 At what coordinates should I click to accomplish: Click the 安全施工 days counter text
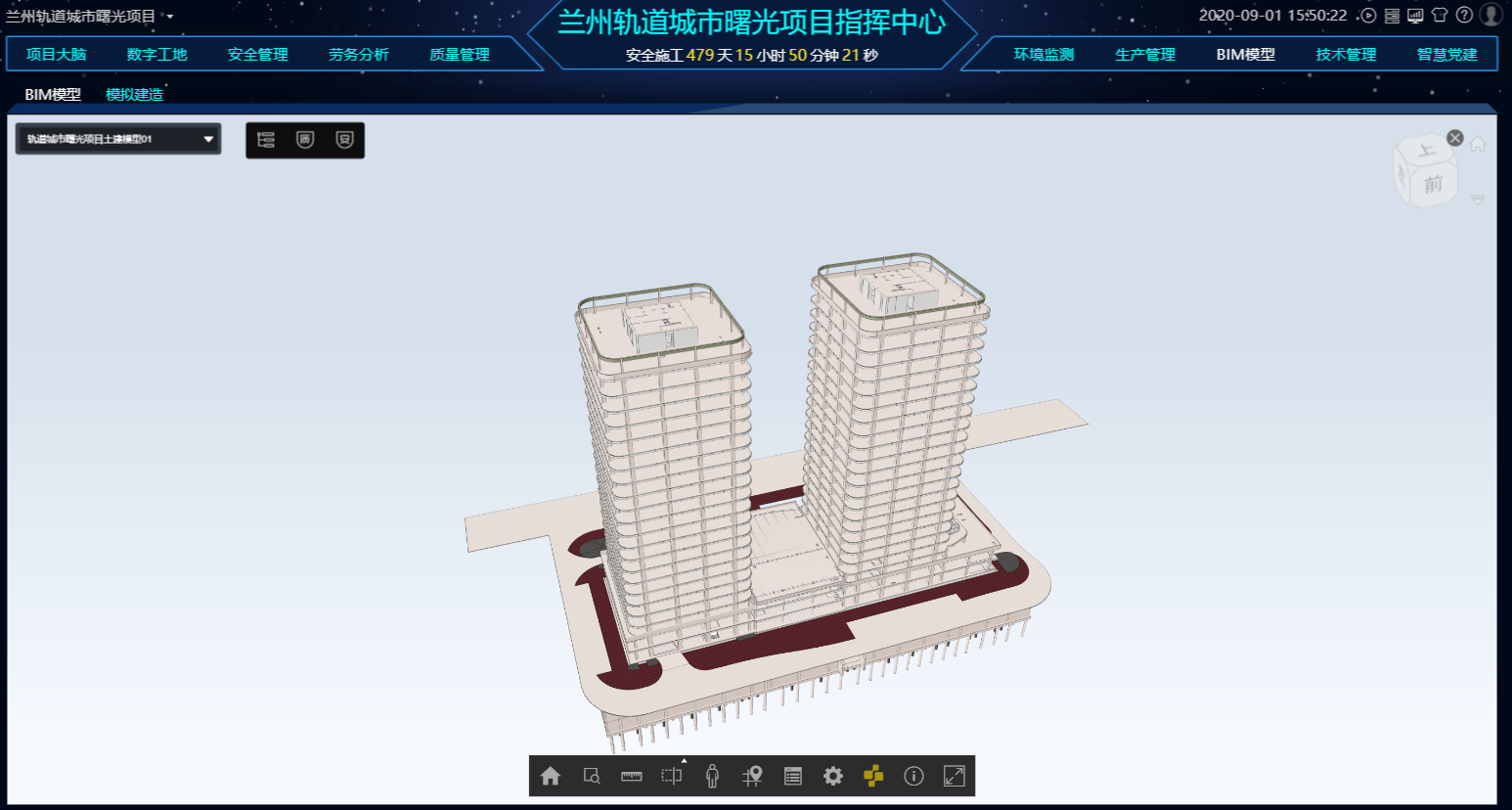pyautogui.click(x=751, y=55)
